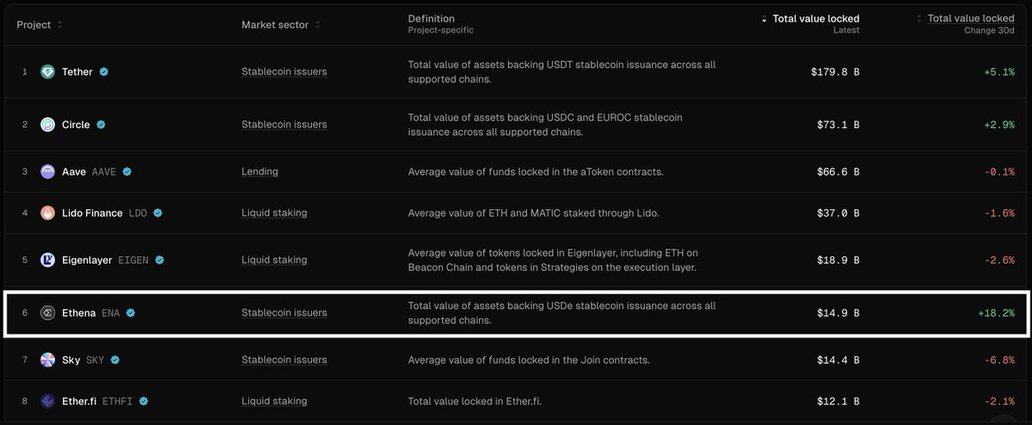This screenshot has width=1032, height=425.
Task: Click the verified badge next to Tether
Action: (104, 72)
